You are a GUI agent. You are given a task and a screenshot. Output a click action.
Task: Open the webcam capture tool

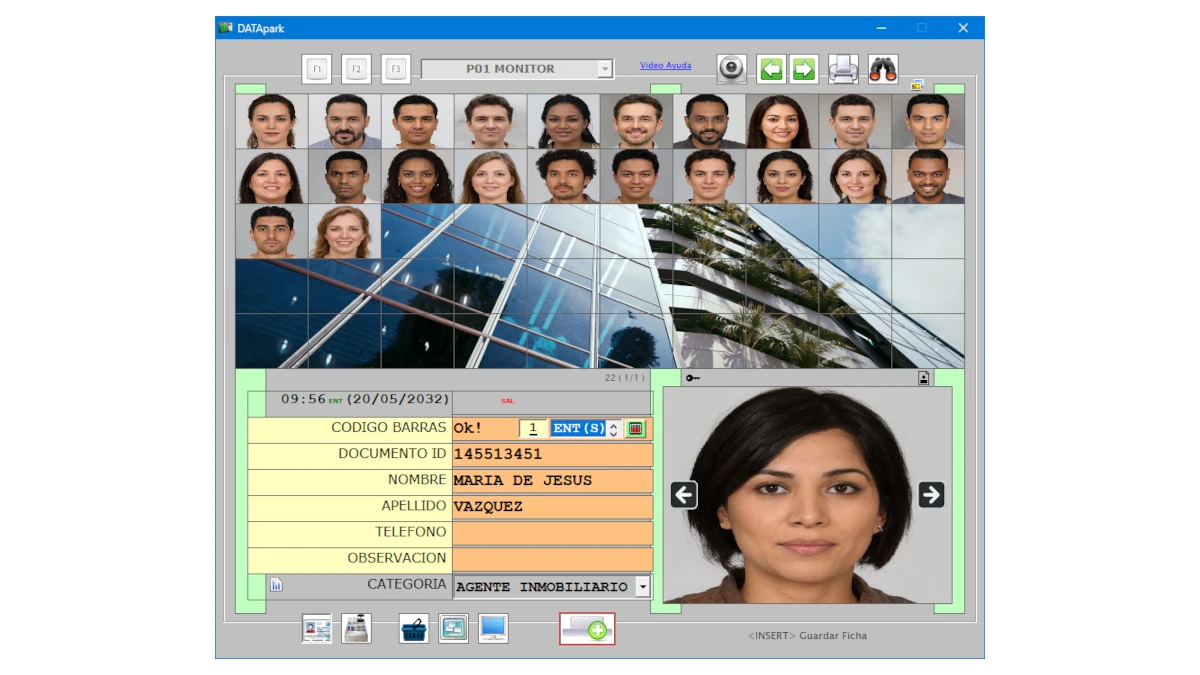[x=731, y=68]
